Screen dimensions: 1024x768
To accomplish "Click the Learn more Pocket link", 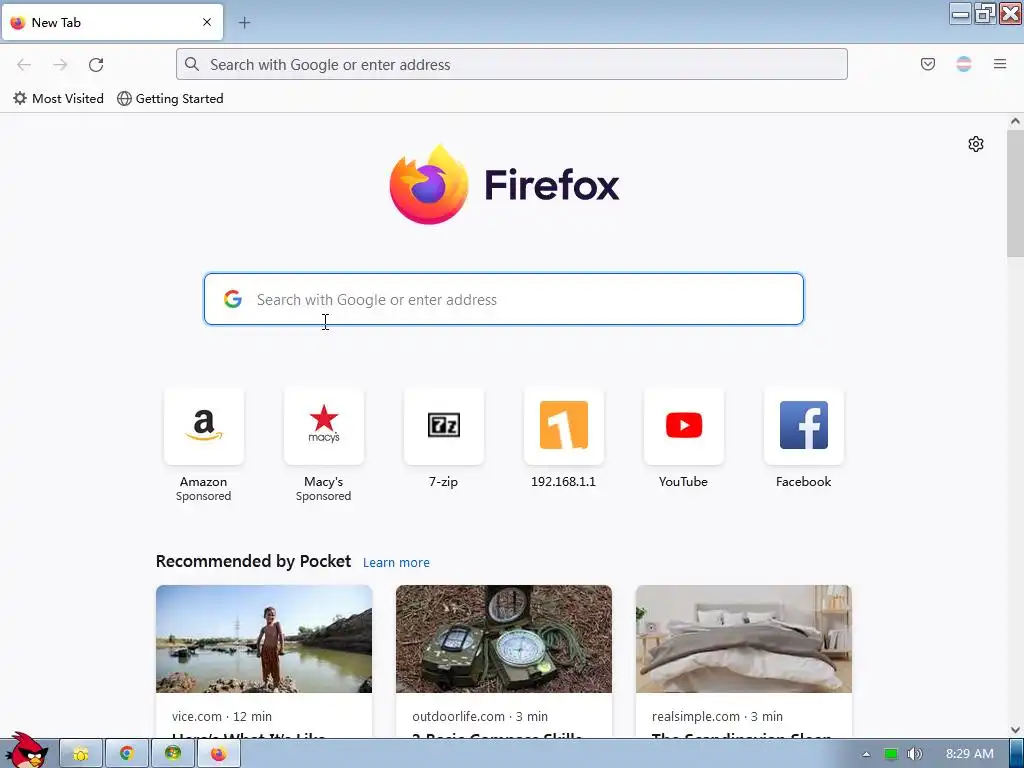I will (396, 562).
